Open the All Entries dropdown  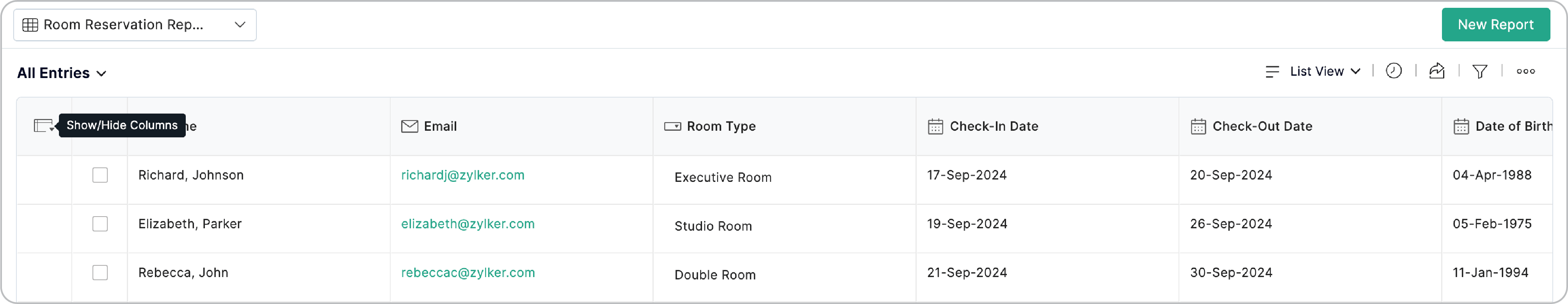point(62,73)
